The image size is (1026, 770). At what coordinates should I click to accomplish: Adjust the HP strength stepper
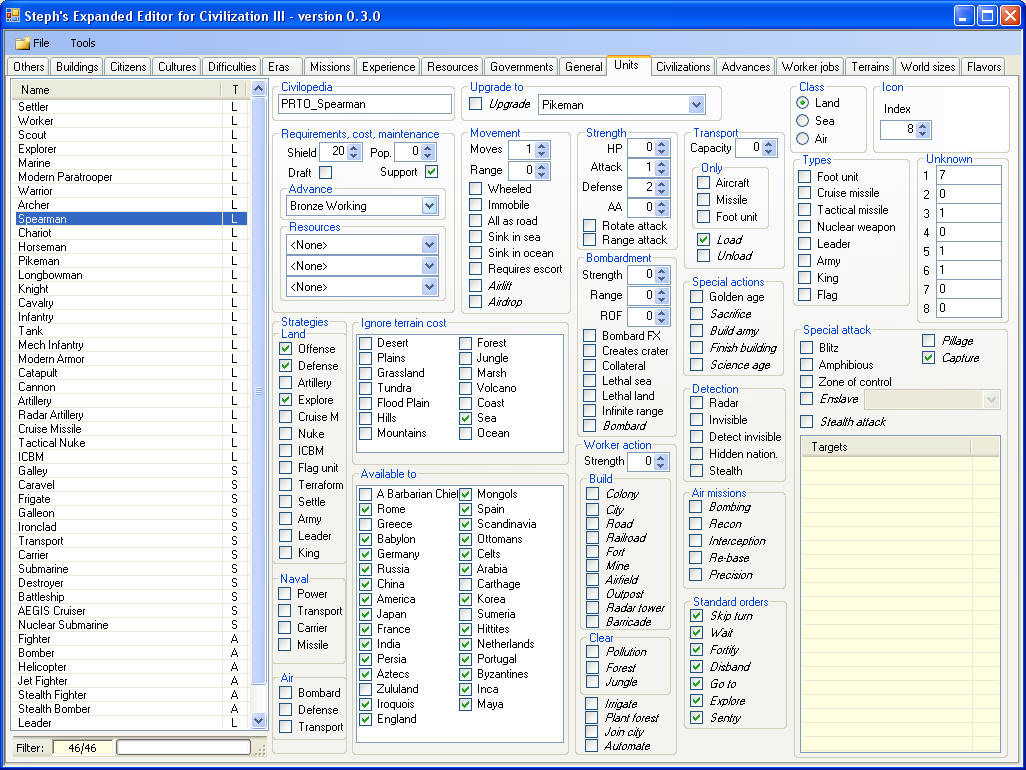(x=662, y=148)
